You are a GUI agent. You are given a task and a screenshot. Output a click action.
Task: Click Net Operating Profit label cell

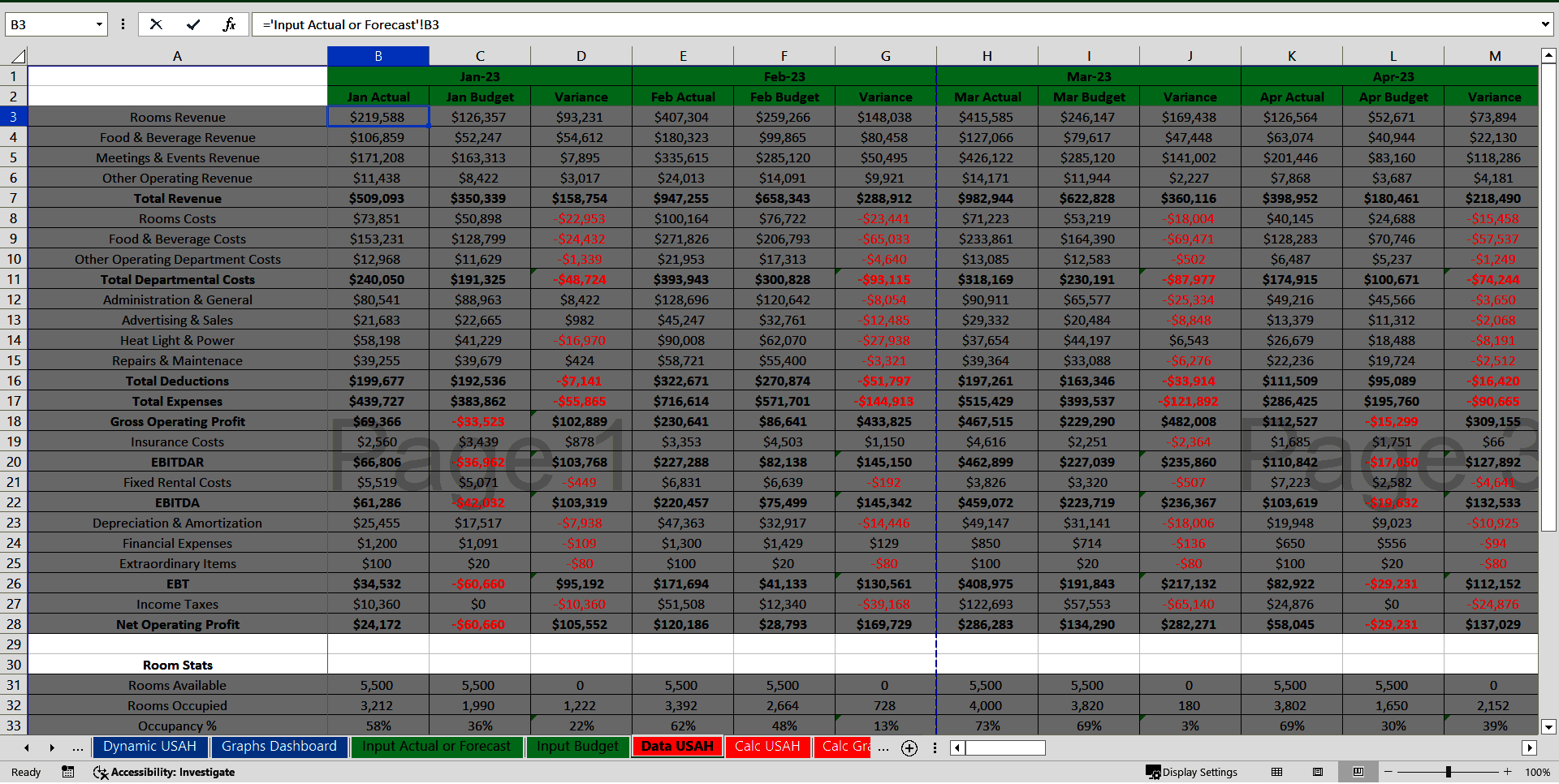[x=178, y=624]
